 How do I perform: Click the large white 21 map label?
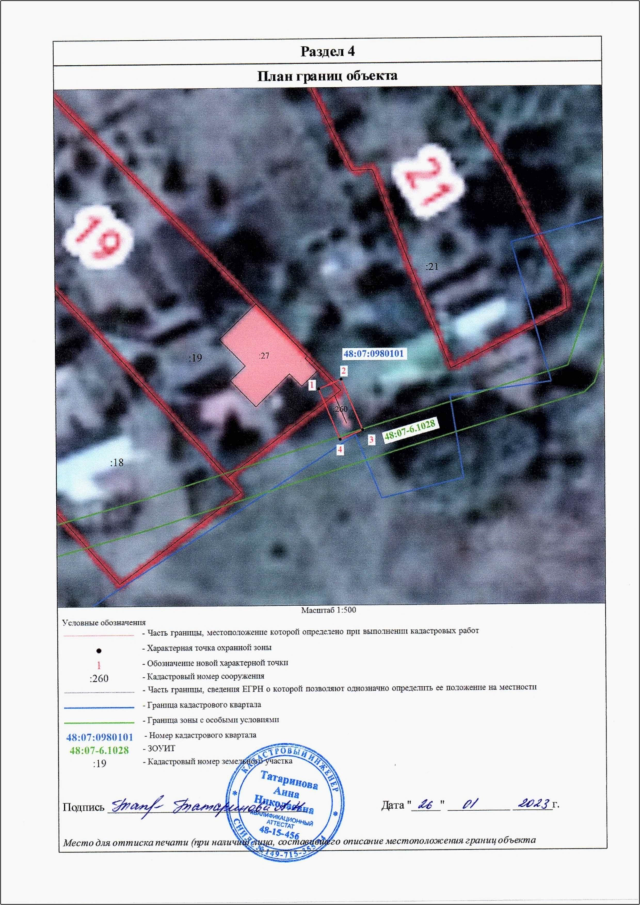(427, 182)
